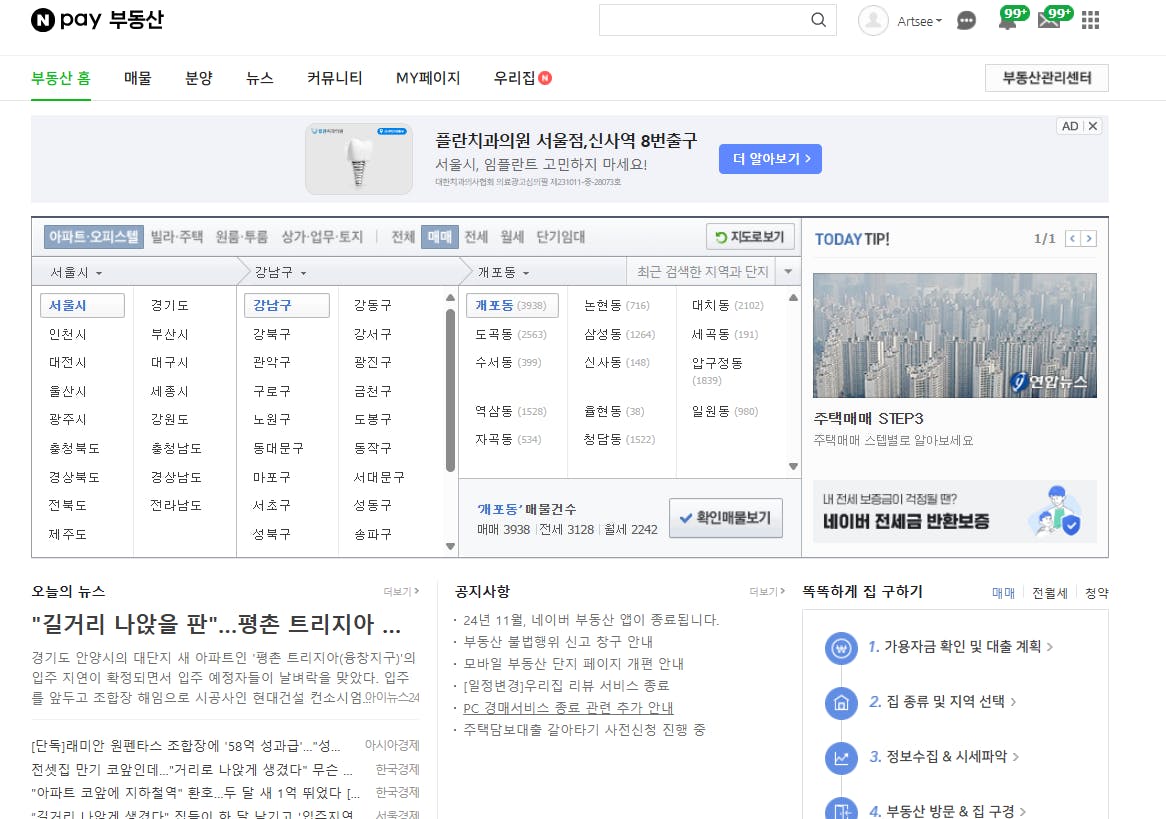Select 전체 deal type filter
Screen dimensions: 1166x819
click(x=403, y=237)
